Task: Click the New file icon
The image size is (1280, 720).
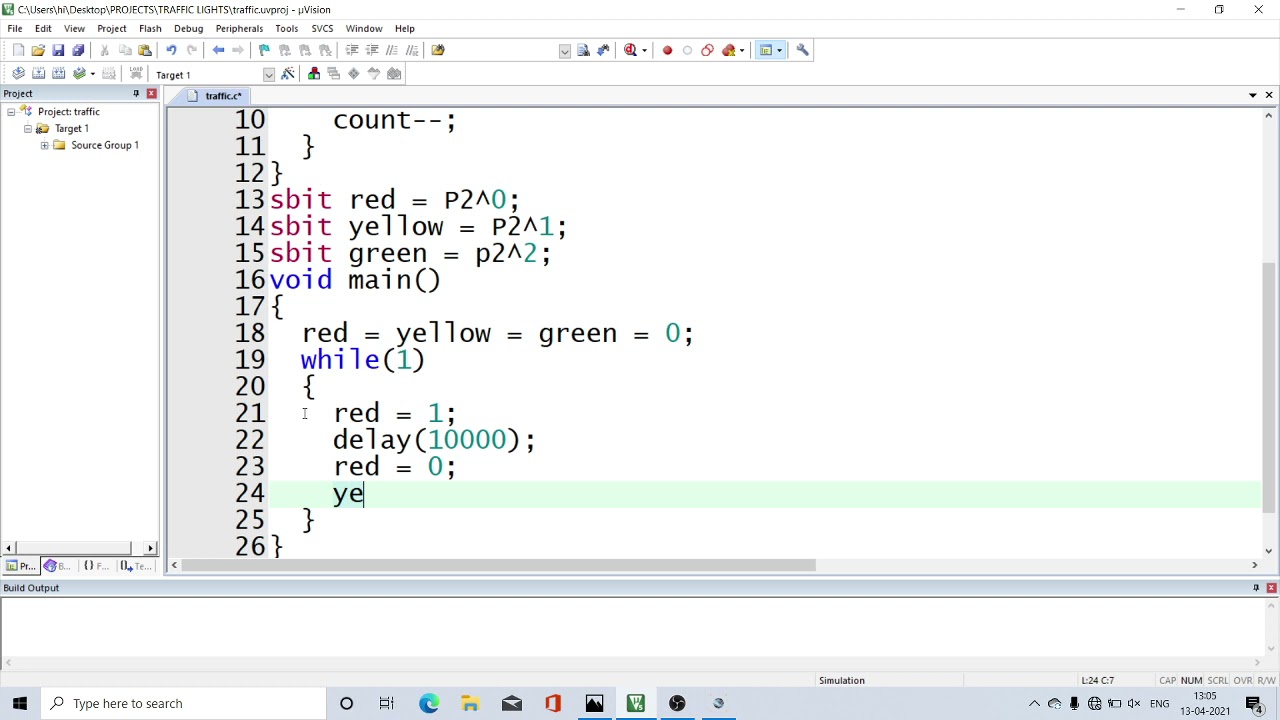Action: 18,50
